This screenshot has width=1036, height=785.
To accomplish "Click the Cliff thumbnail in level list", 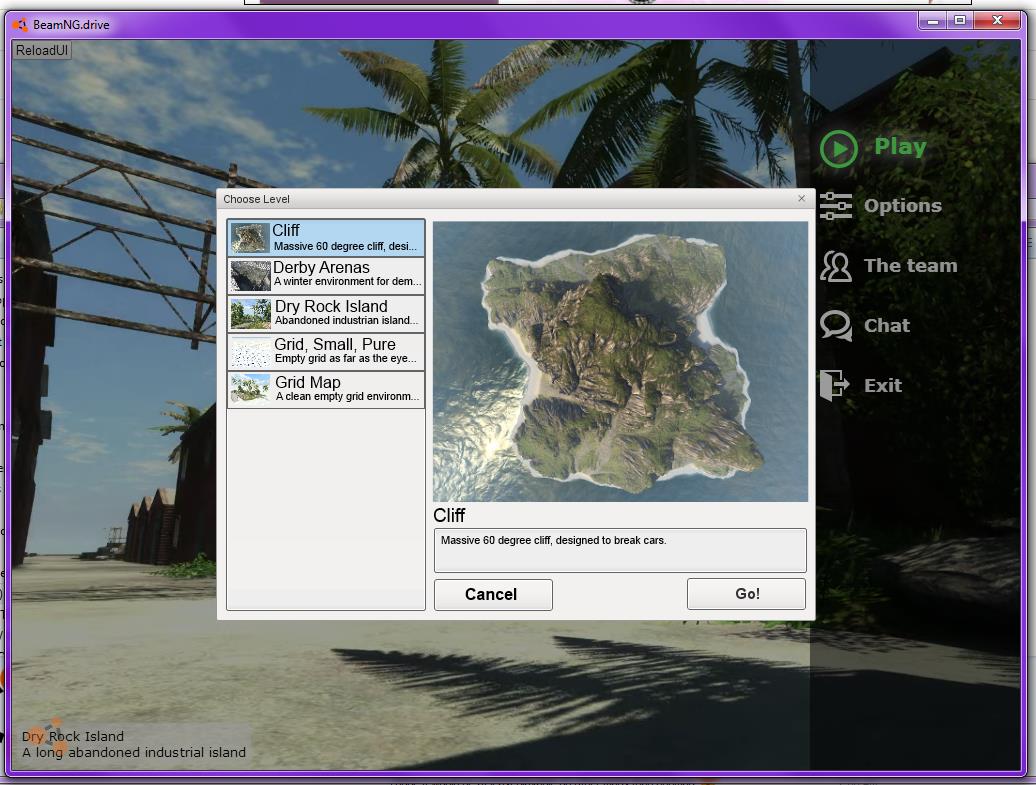I will [250, 239].
